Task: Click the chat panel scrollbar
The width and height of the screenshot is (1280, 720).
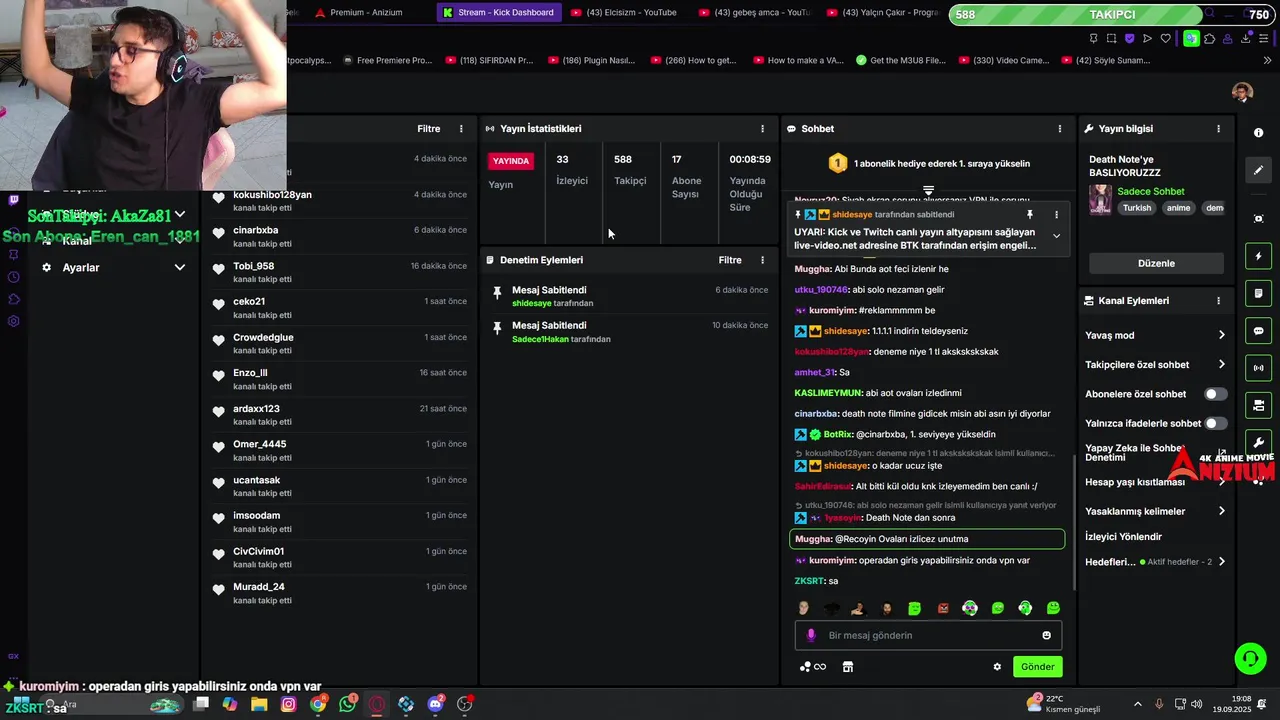Action: [1074, 522]
